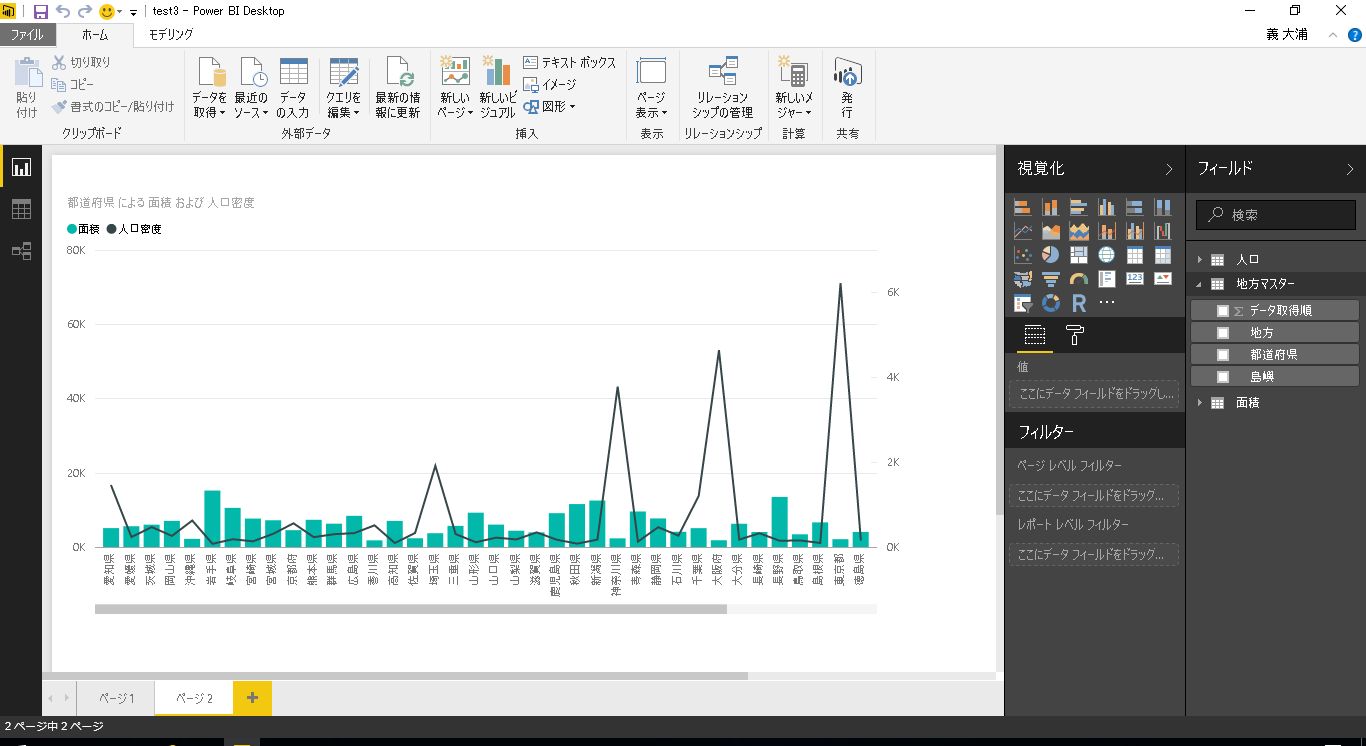The width and height of the screenshot is (1366, 746).
Task: Open the Format paint roller tab
Action: click(x=1075, y=335)
